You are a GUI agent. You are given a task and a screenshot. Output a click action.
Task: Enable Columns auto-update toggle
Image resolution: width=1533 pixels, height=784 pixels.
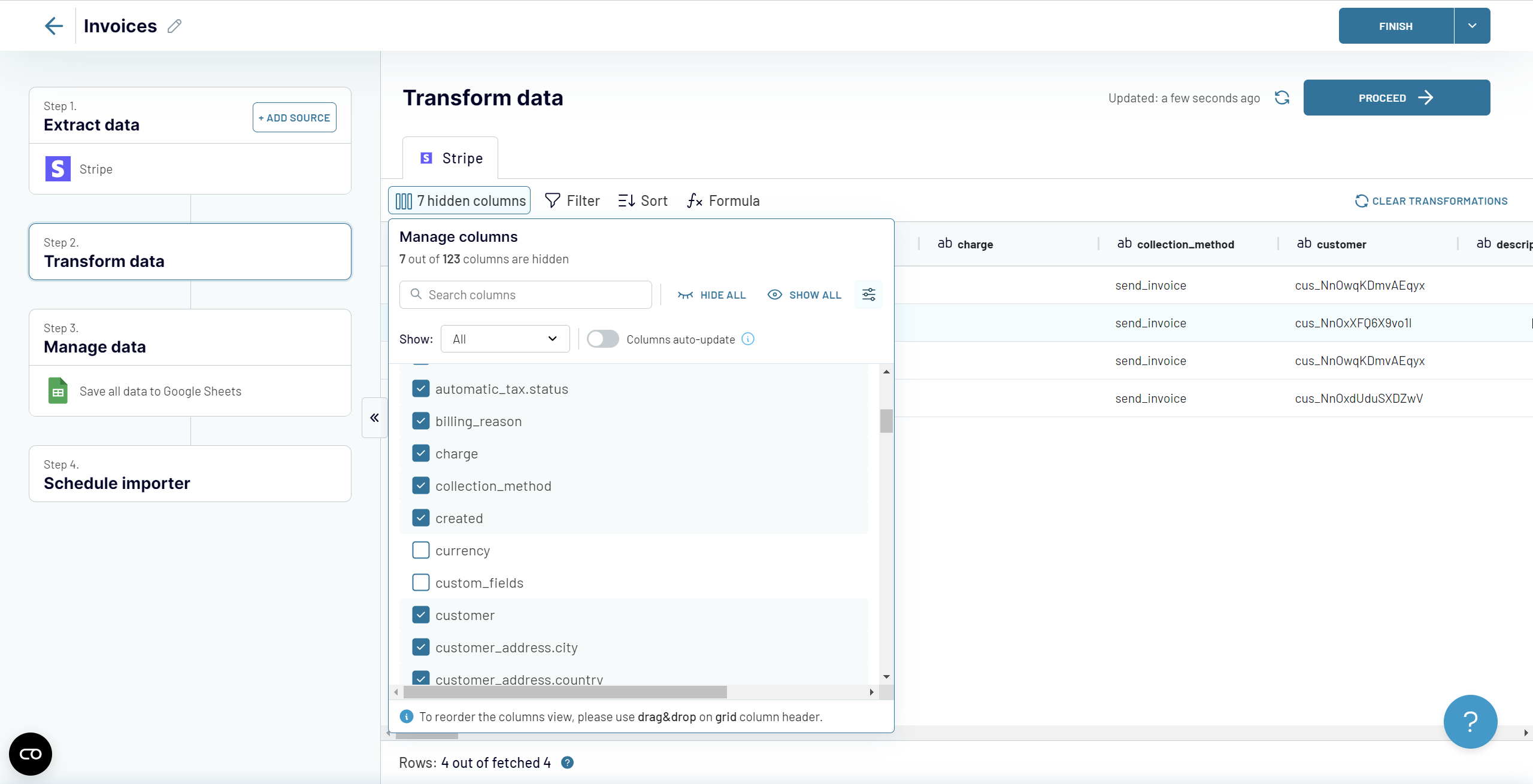(603, 339)
